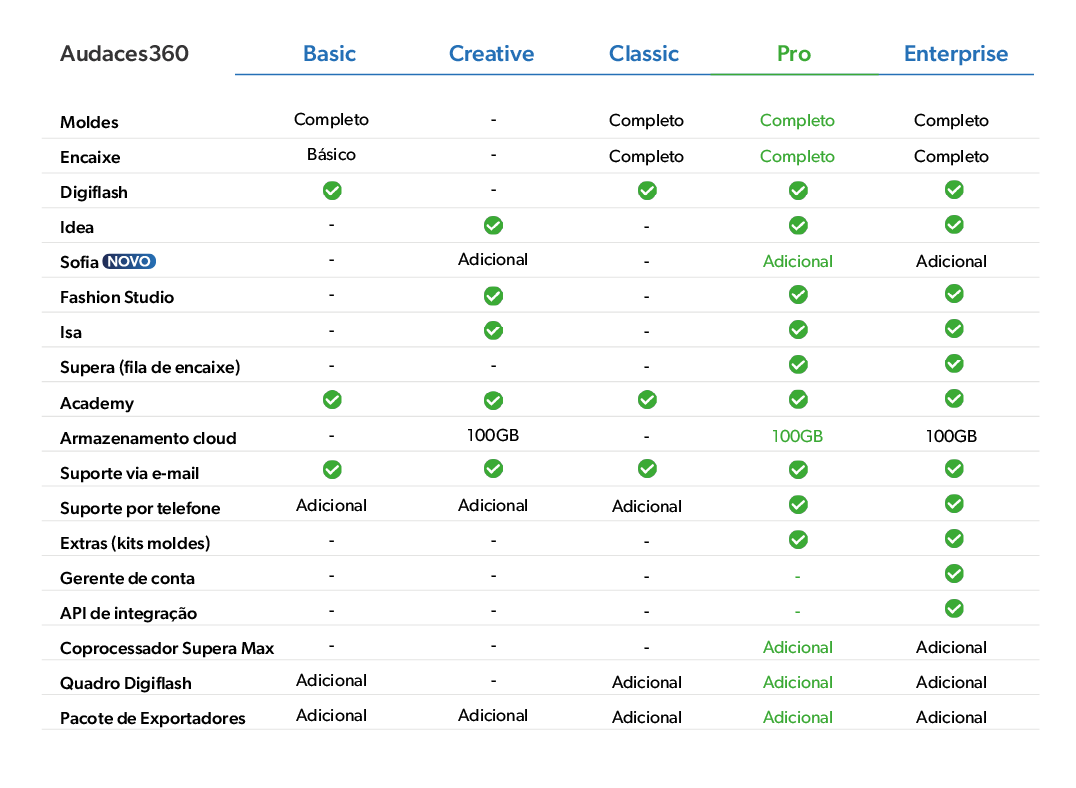
Task: Open the Classic plan header
Action: [x=644, y=54]
